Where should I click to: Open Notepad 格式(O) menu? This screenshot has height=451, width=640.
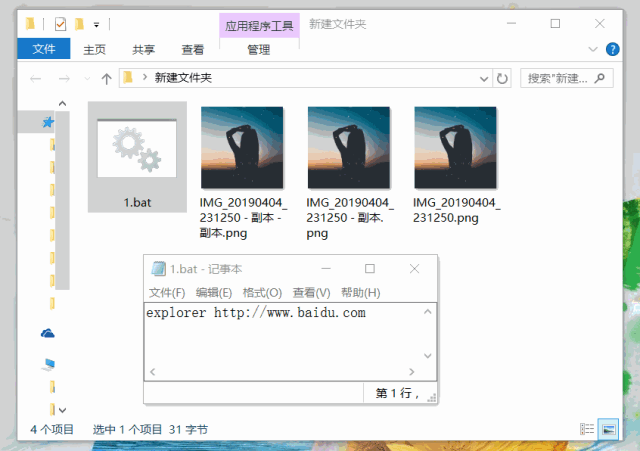(x=262, y=293)
